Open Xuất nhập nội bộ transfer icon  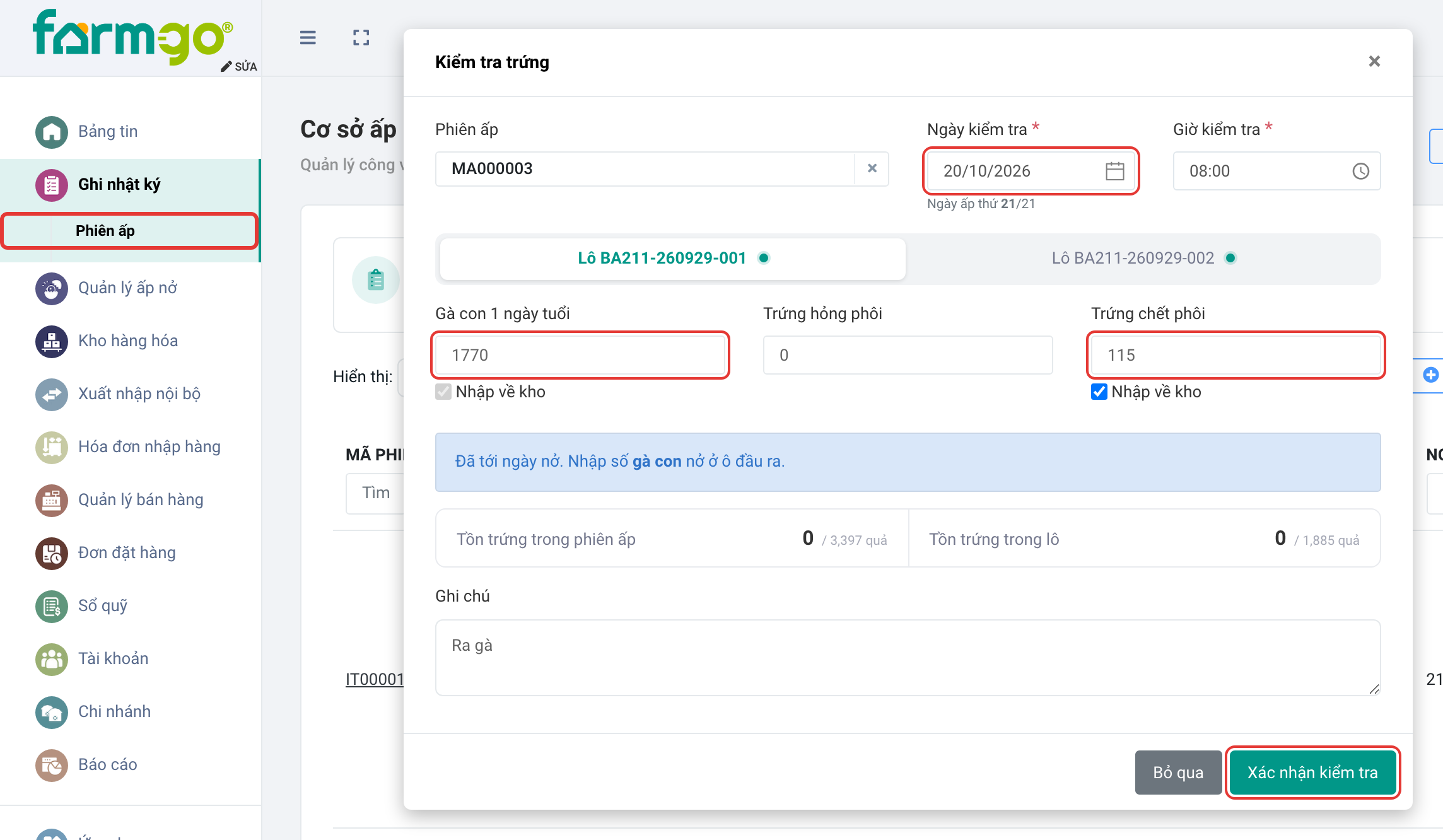[52, 394]
